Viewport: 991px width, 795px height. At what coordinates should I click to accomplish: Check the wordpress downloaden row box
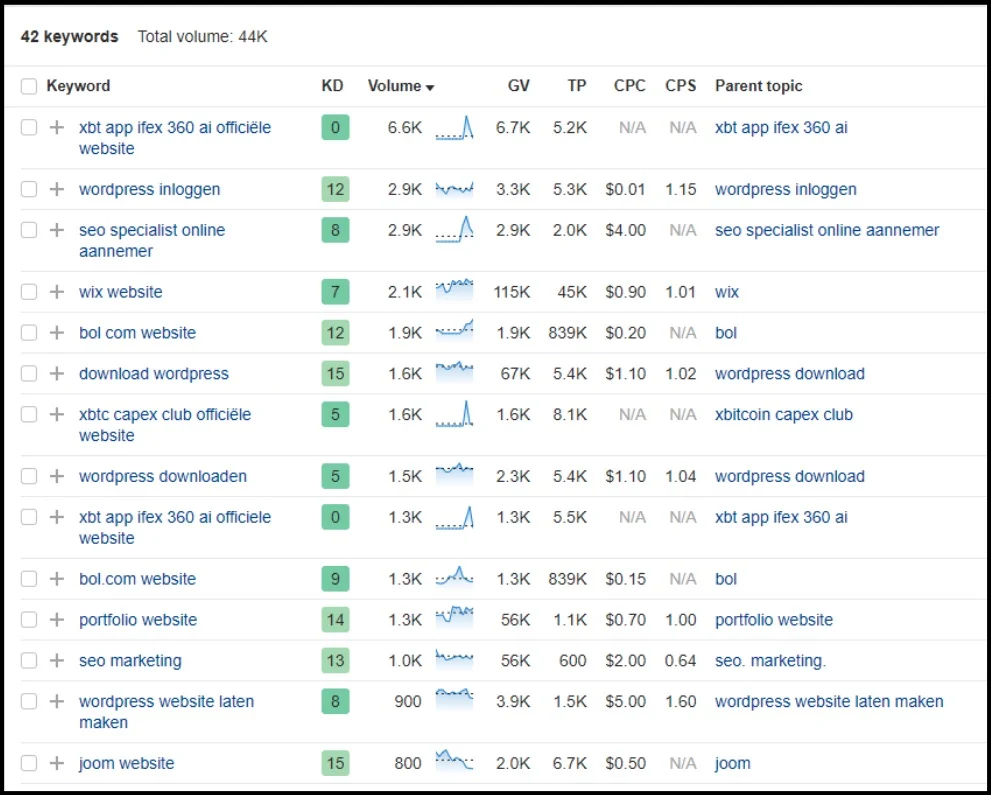coord(29,476)
